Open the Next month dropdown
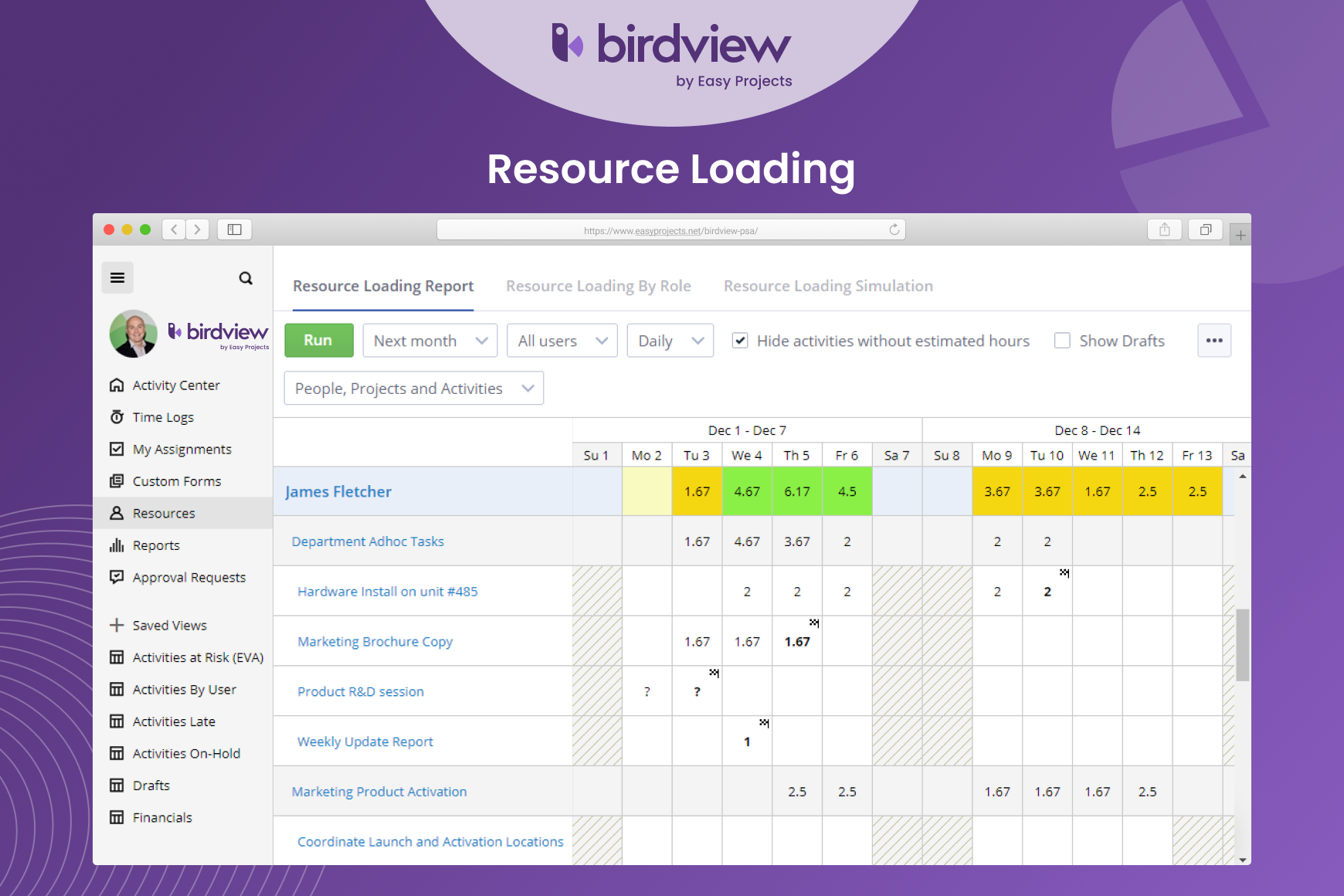1344x896 pixels. tap(429, 340)
